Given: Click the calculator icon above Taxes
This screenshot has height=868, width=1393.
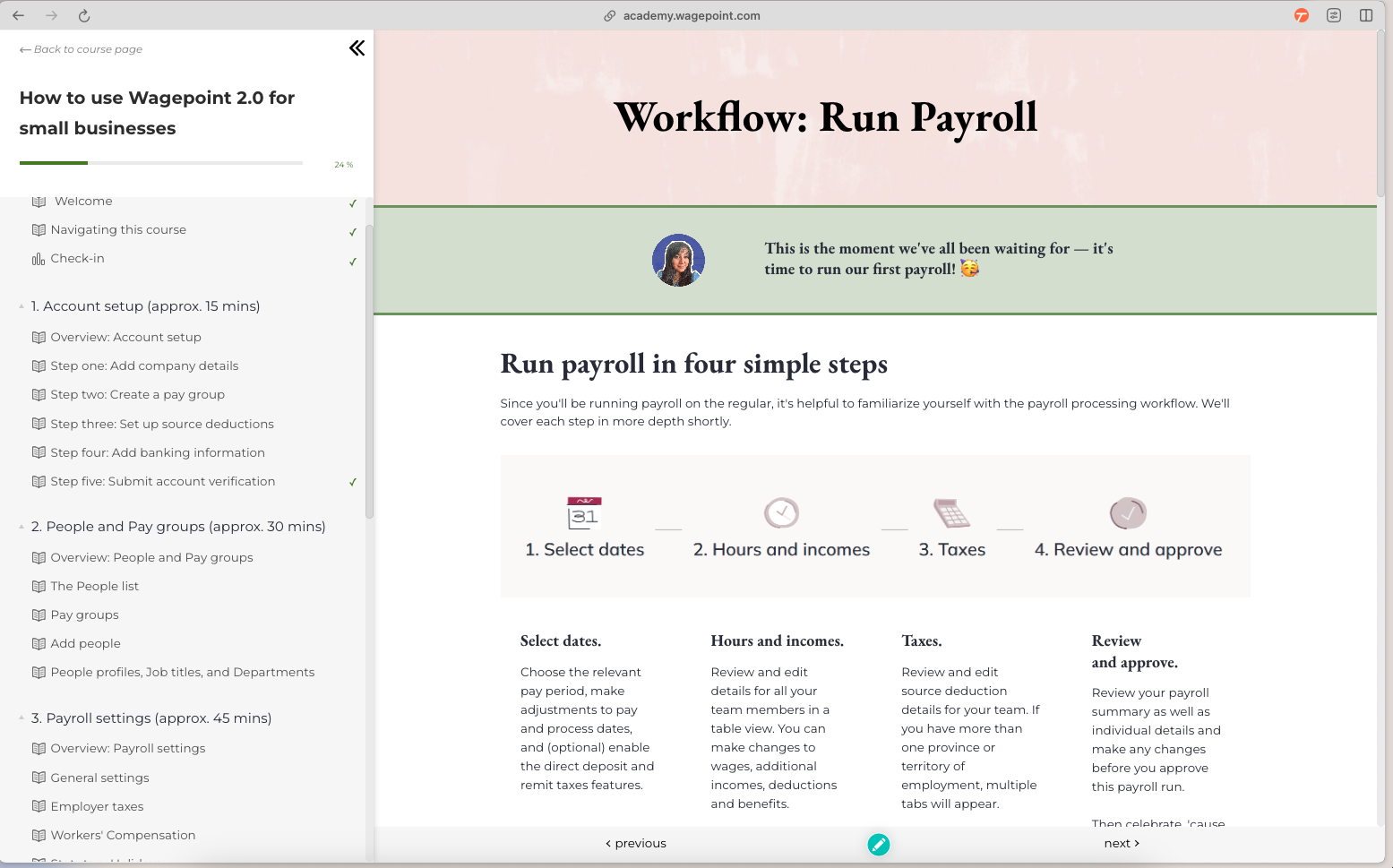Looking at the screenshot, I should tap(951, 513).
